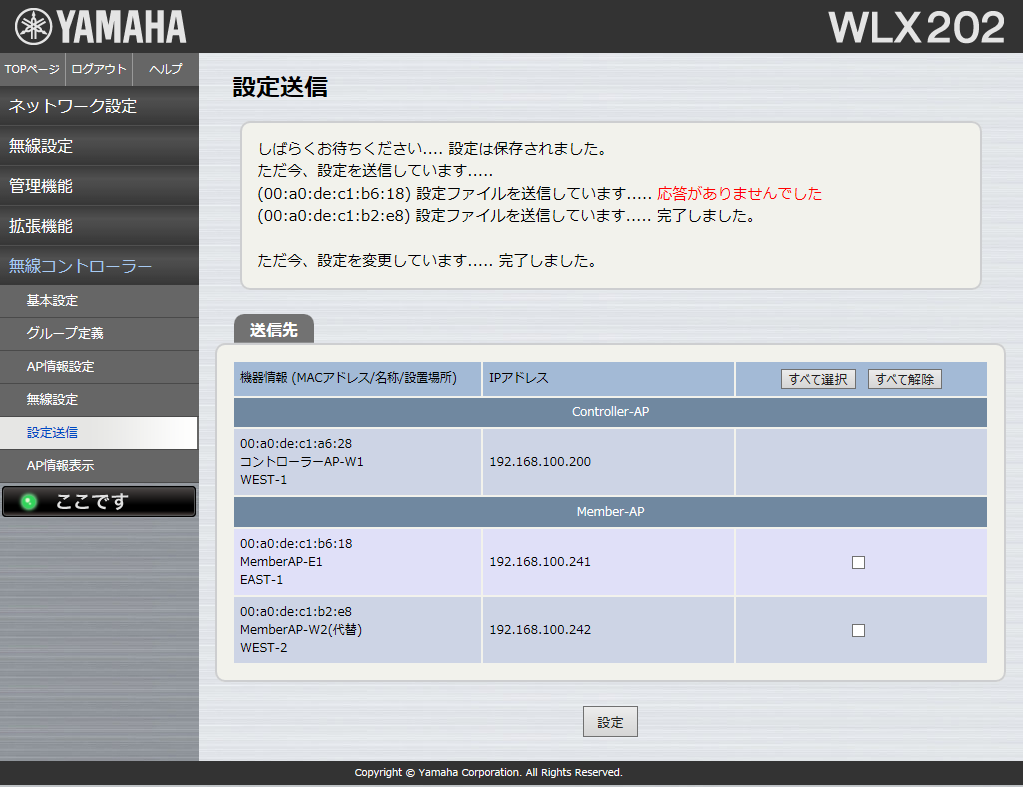
Task: Open 基本設定 in the sidebar submenu
Action: tap(99, 300)
